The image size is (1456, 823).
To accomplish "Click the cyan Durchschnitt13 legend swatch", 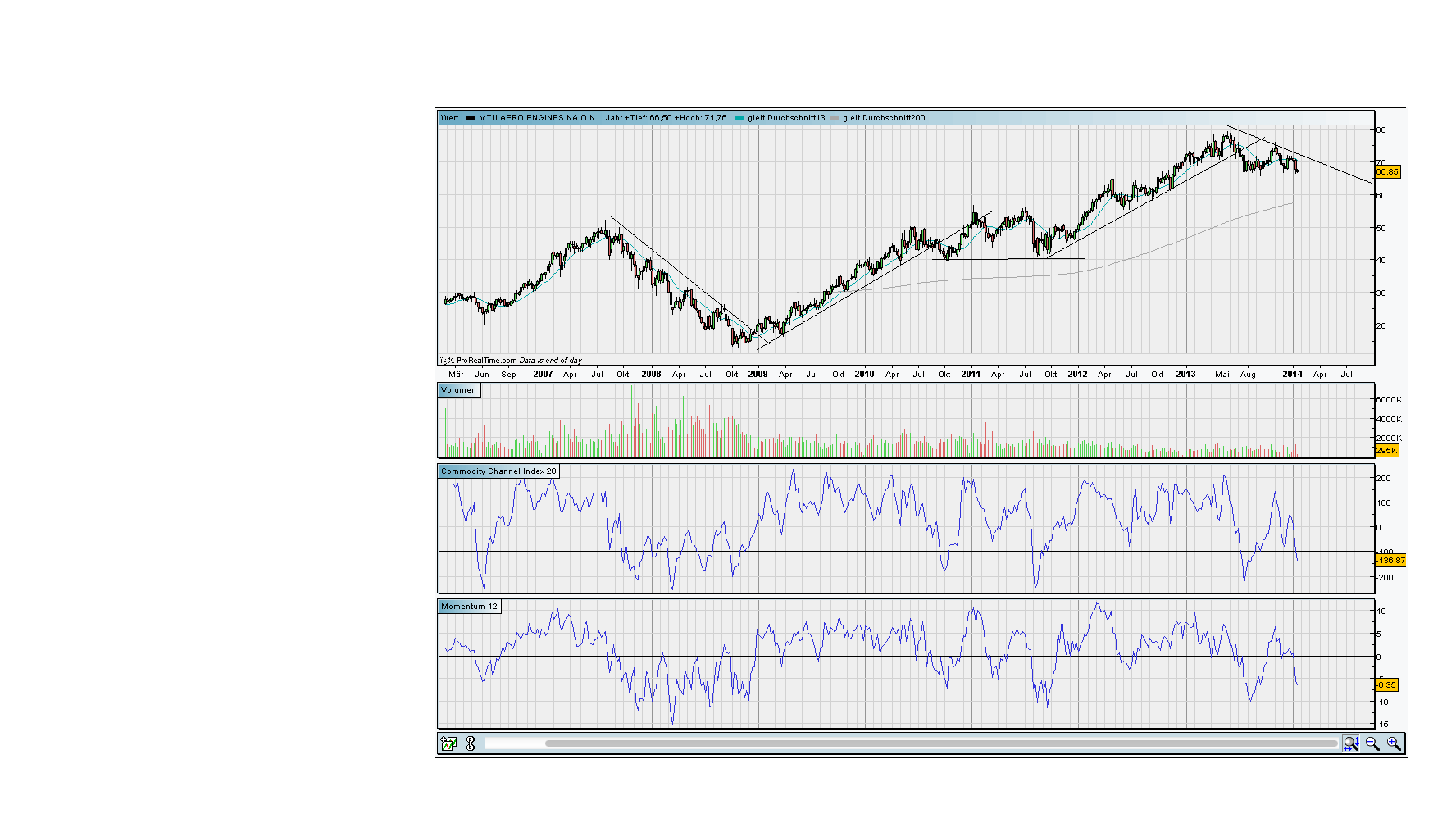I will pyautogui.click(x=739, y=118).
